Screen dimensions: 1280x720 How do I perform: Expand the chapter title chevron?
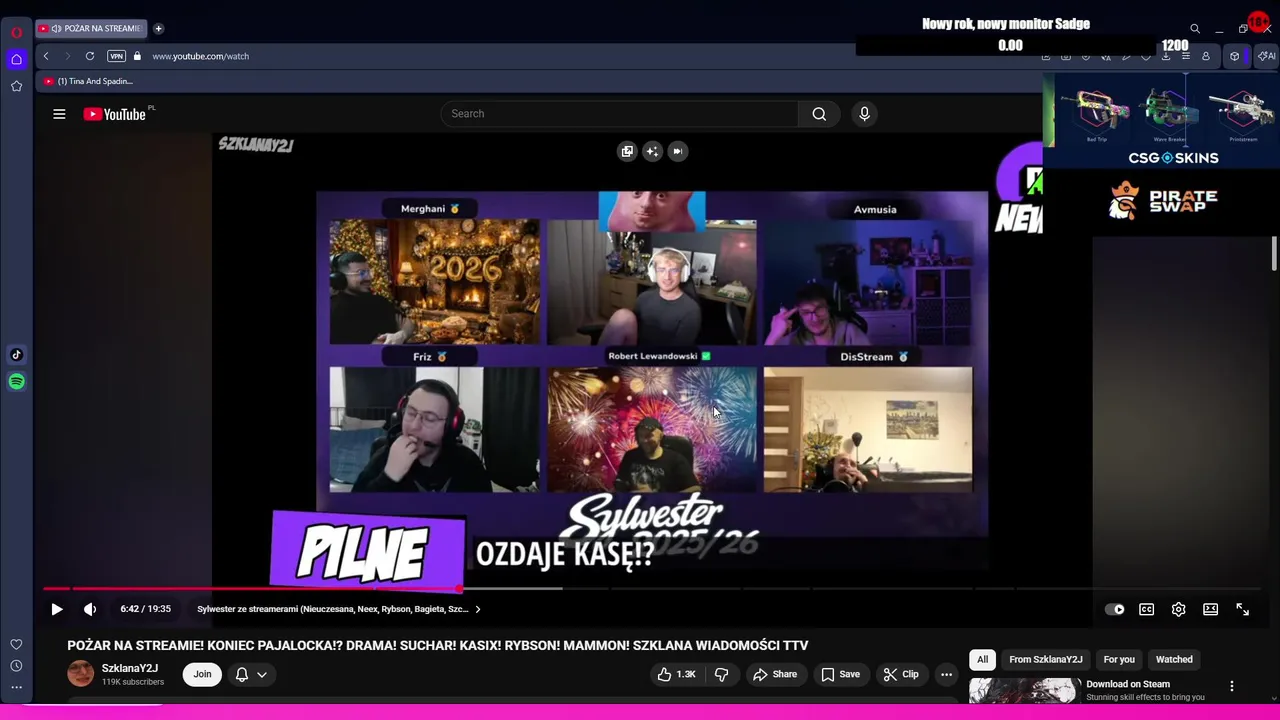click(478, 609)
